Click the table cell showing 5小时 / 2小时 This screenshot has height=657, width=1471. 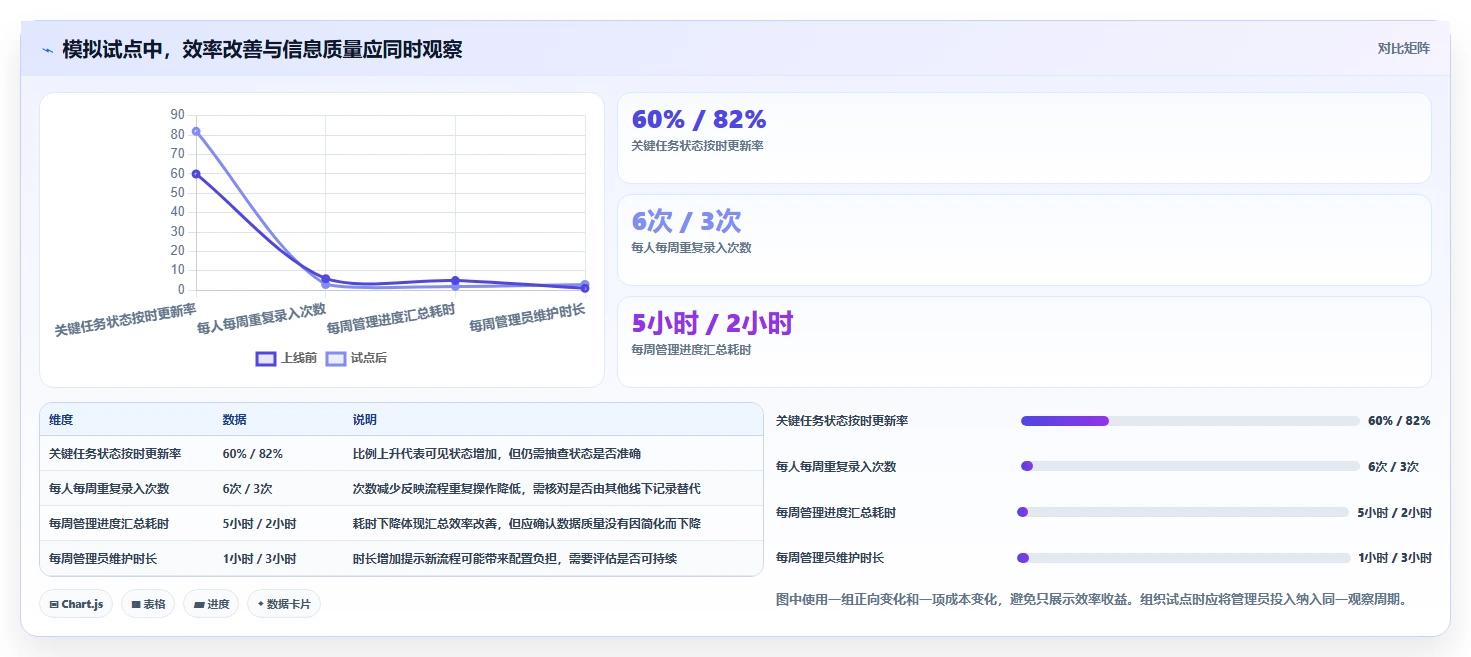tap(259, 524)
